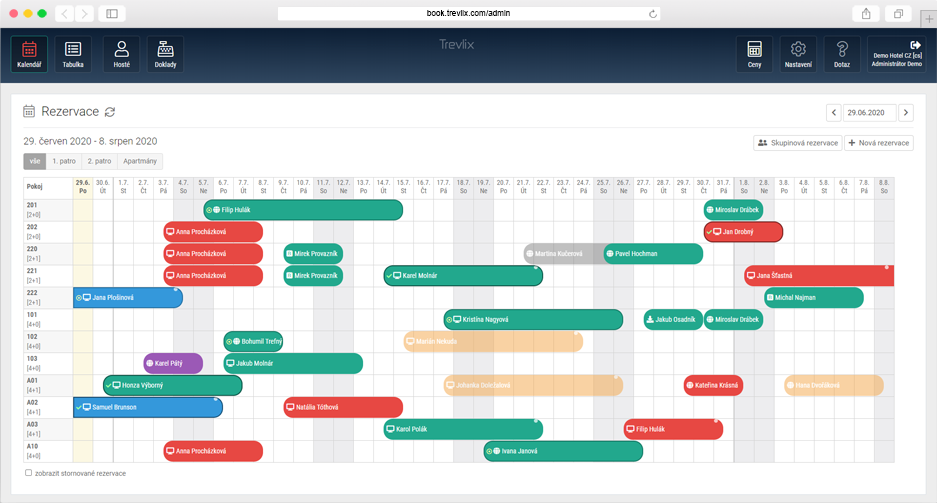Click the Rezervace heading calendar icon
The width and height of the screenshot is (937, 503).
[29, 111]
